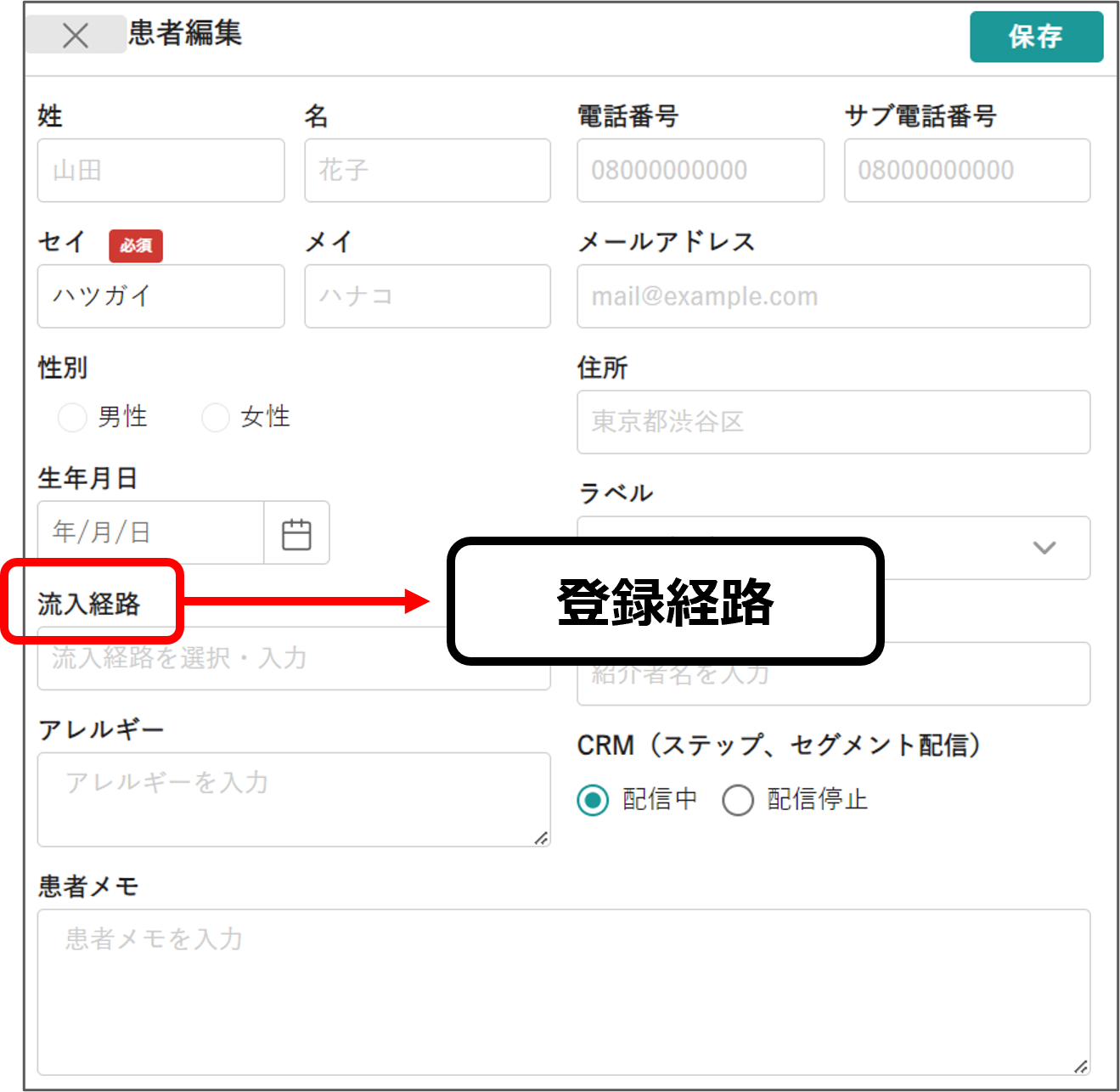
Task: Close the patient edit dialog with X
Action: tap(76, 36)
